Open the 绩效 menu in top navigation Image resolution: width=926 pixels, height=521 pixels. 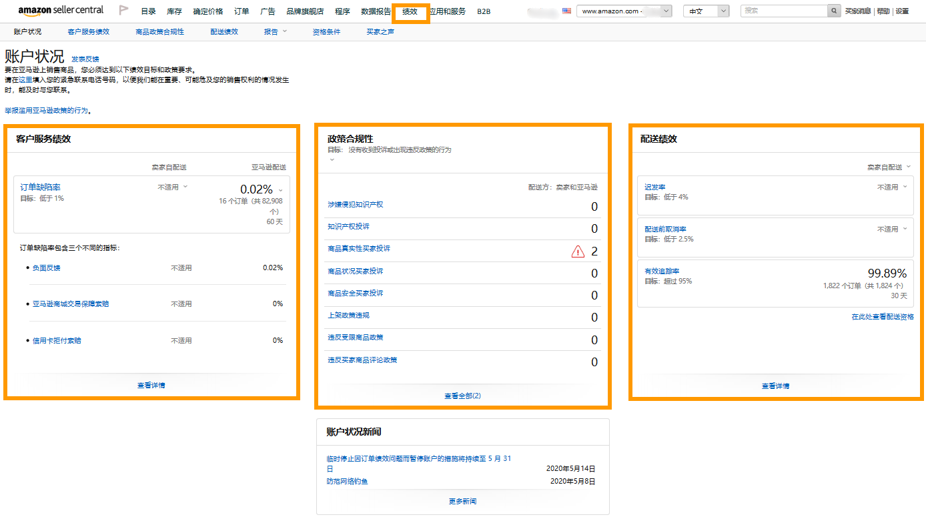tap(410, 12)
